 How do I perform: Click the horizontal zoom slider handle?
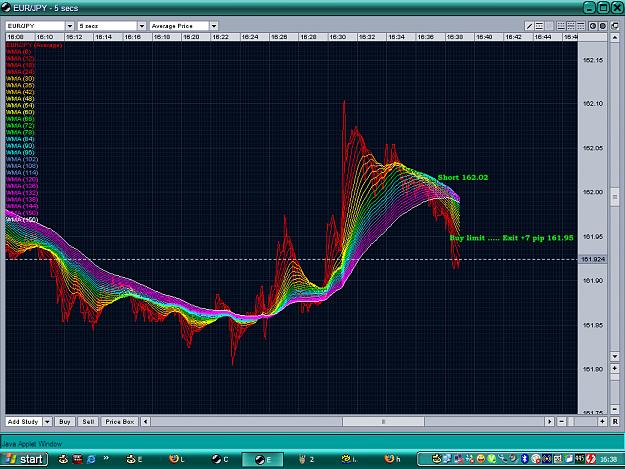tap(571, 422)
